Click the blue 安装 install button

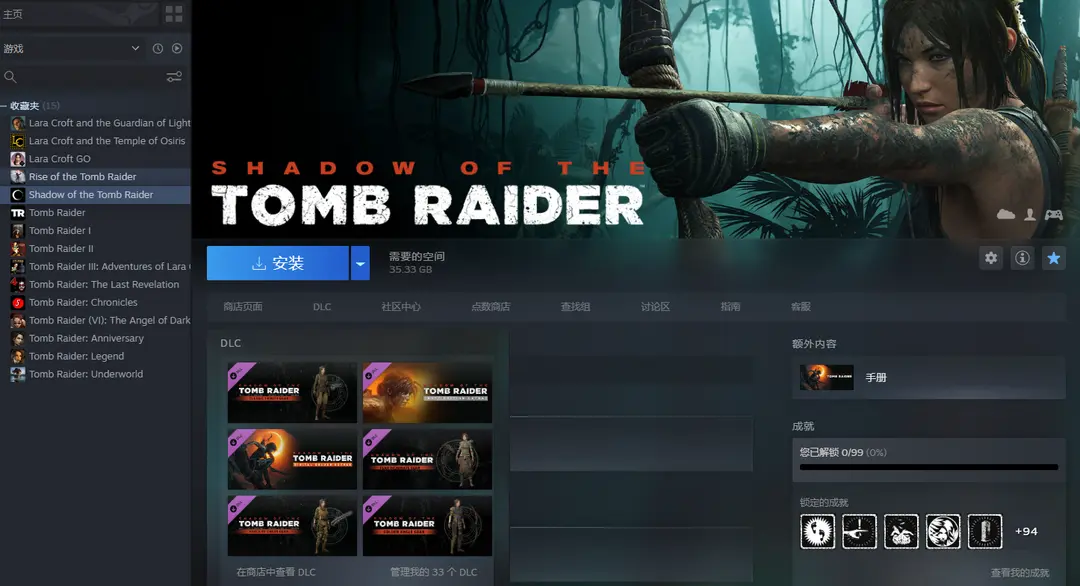(278, 263)
